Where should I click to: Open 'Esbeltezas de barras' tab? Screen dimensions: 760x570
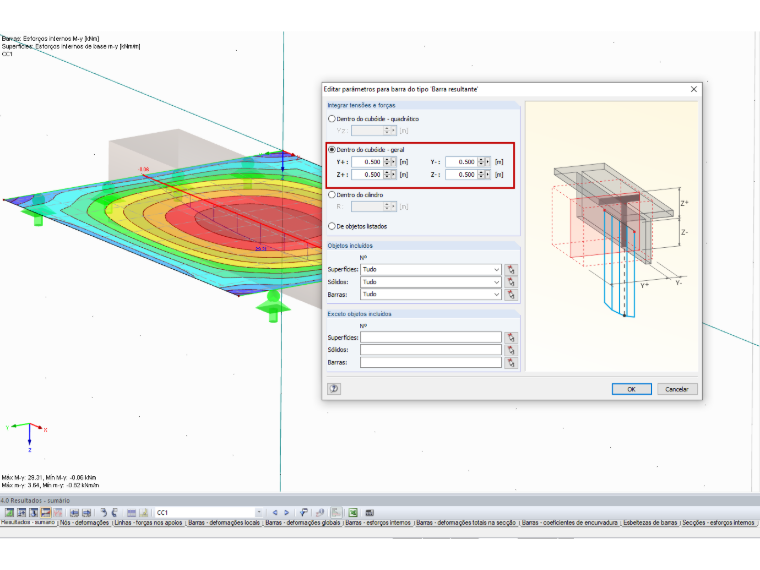650,522
